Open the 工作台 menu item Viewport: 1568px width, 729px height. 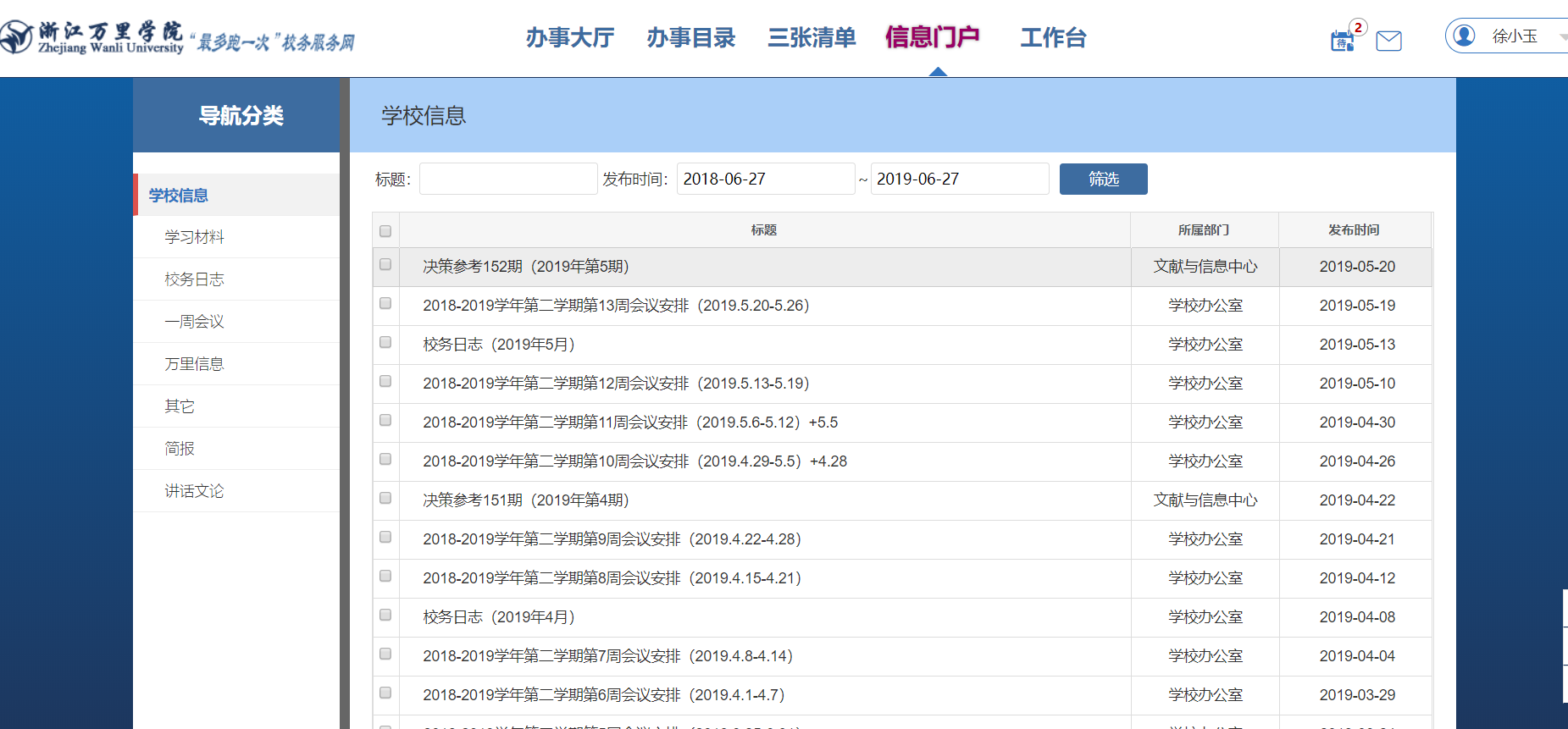tap(1052, 38)
